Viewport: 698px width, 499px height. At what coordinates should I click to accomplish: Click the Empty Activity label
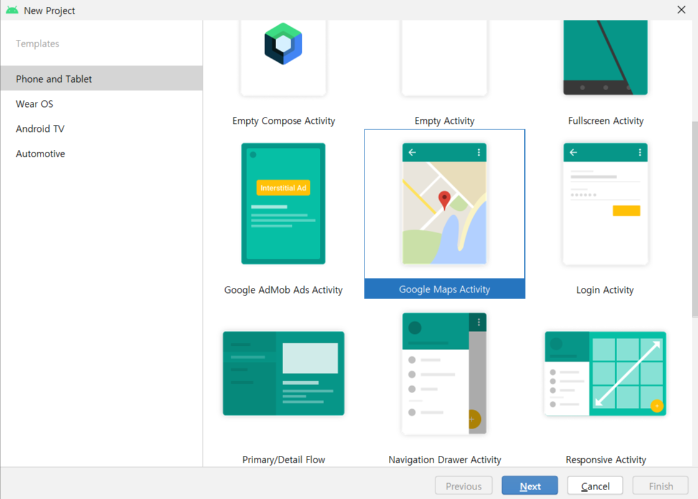(444, 121)
